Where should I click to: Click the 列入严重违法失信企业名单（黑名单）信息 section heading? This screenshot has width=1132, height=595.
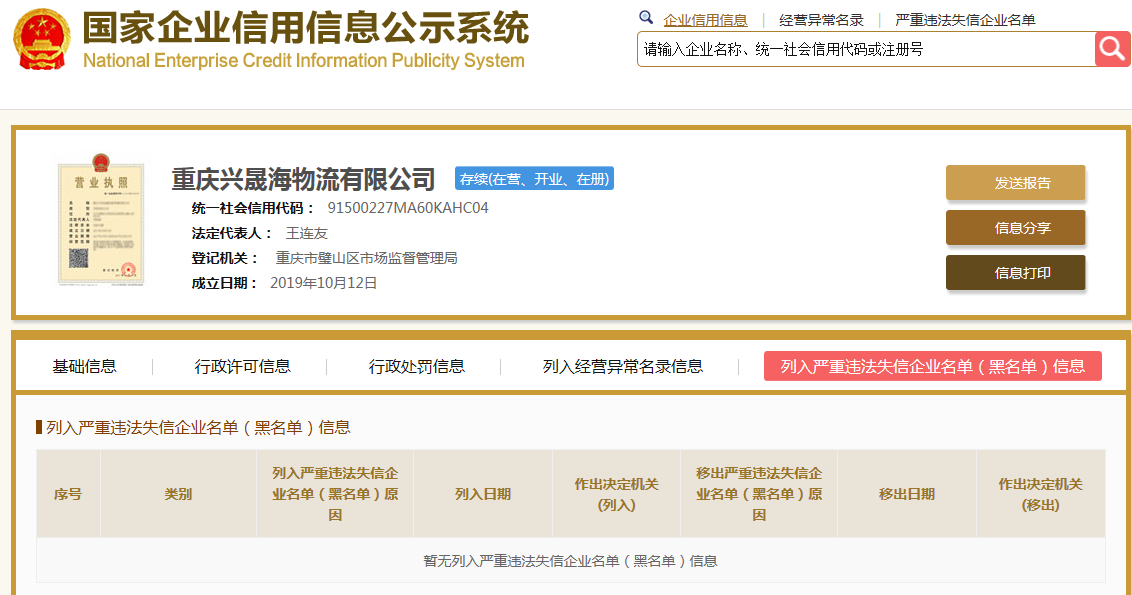[199, 427]
